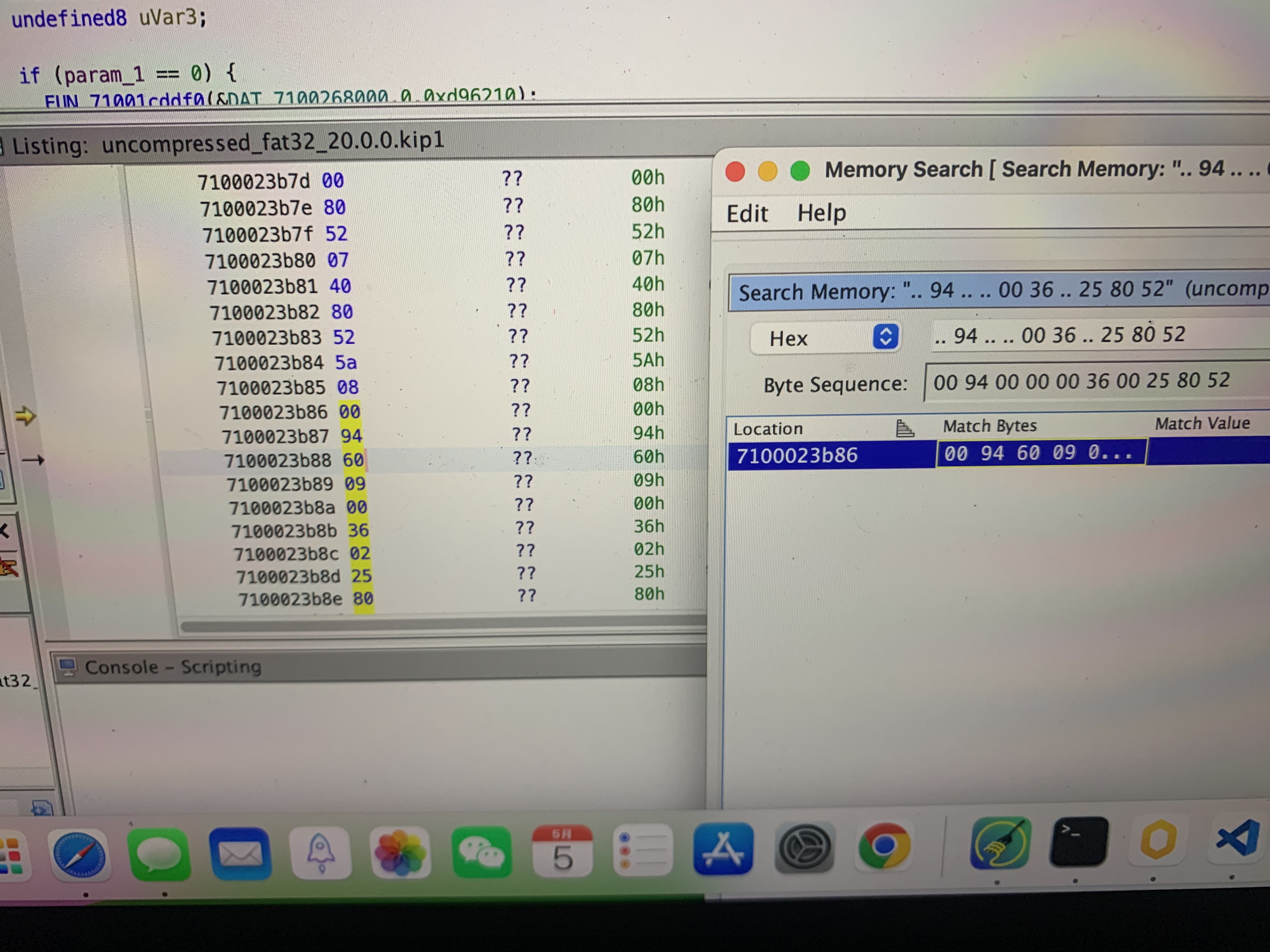Image resolution: width=1270 pixels, height=952 pixels.
Task: Select address 7100023b8e in the Listing
Action: 290,599
